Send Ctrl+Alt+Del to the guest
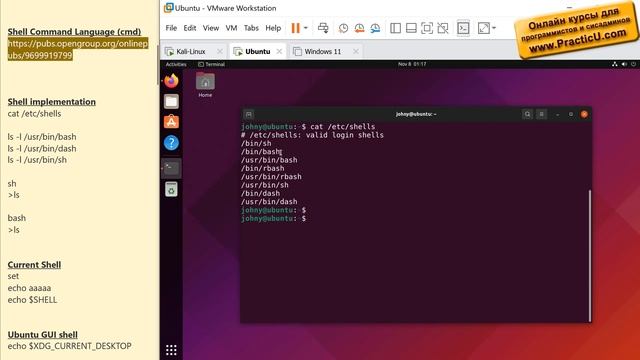The width and height of the screenshot is (640, 360). click(x=323, y=28)
